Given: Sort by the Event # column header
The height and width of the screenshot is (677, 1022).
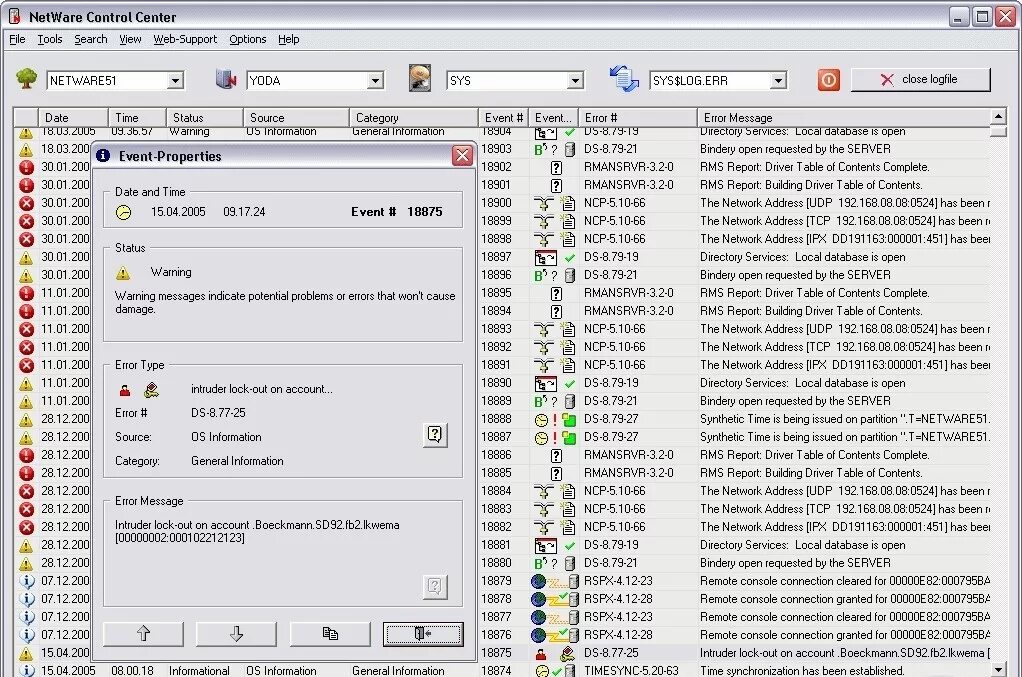Looking at the screenshot, I should point(503,118).
